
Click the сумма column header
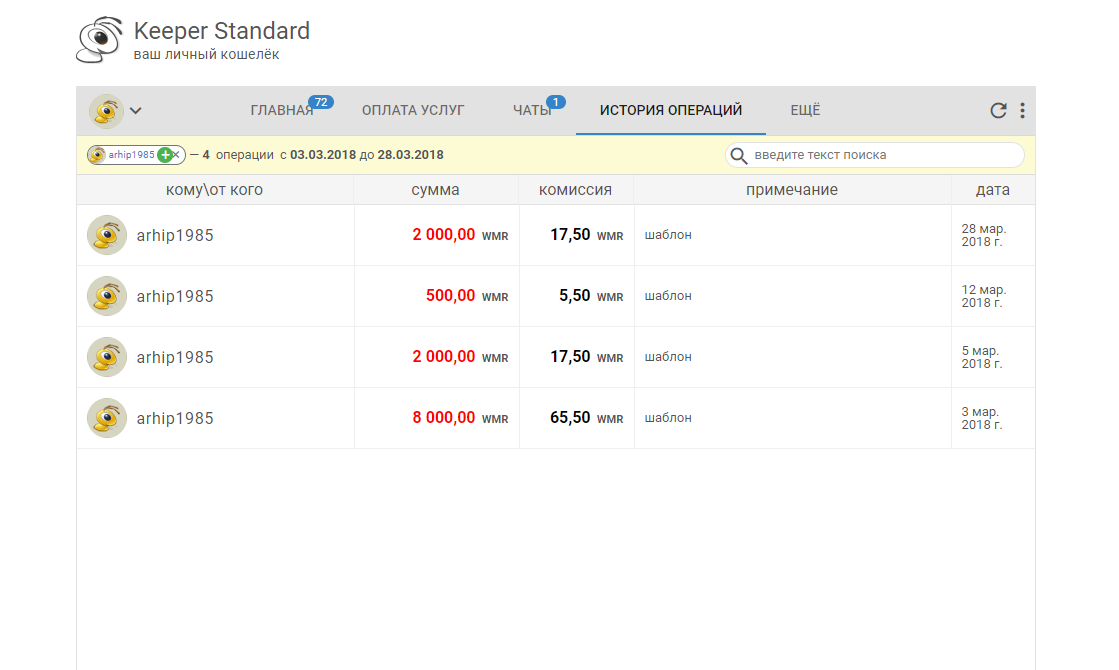(x=435, y=190)
